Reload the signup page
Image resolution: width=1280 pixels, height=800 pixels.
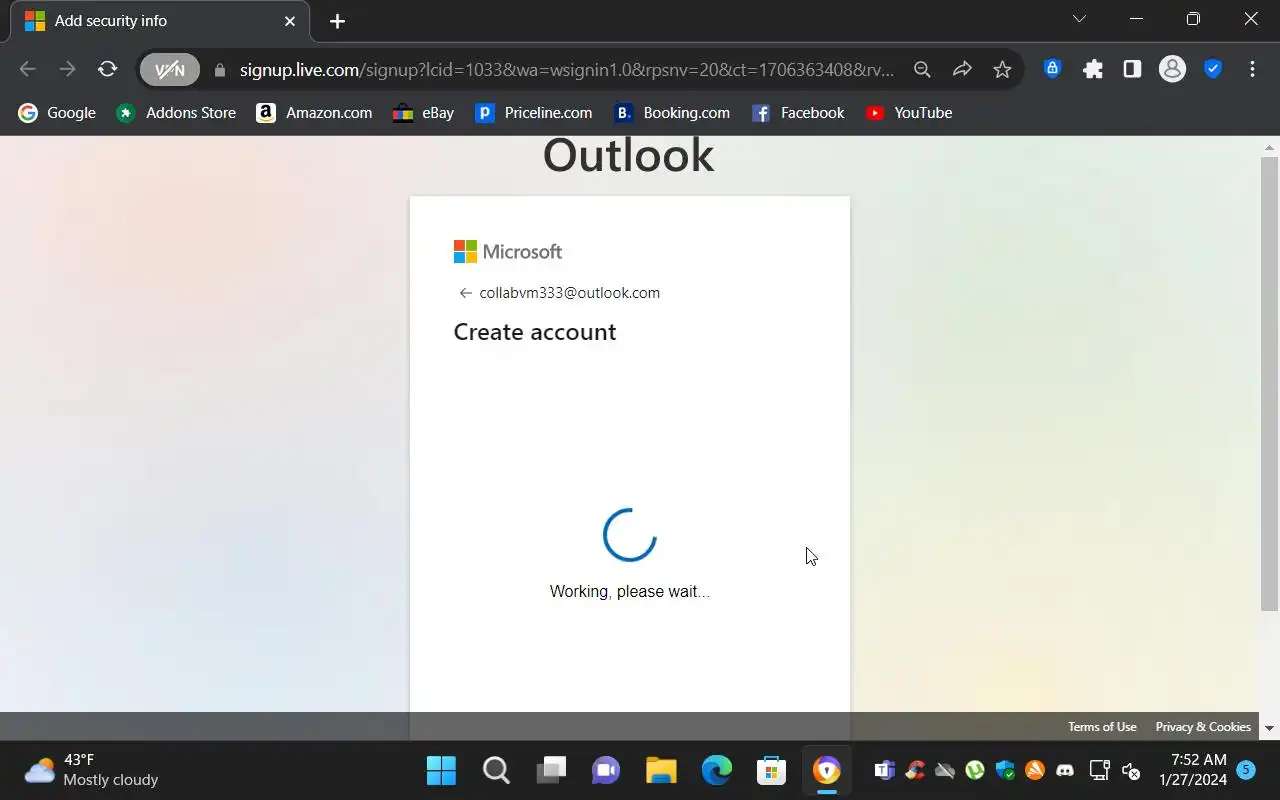pyautogui.click(x=107, y=69)
